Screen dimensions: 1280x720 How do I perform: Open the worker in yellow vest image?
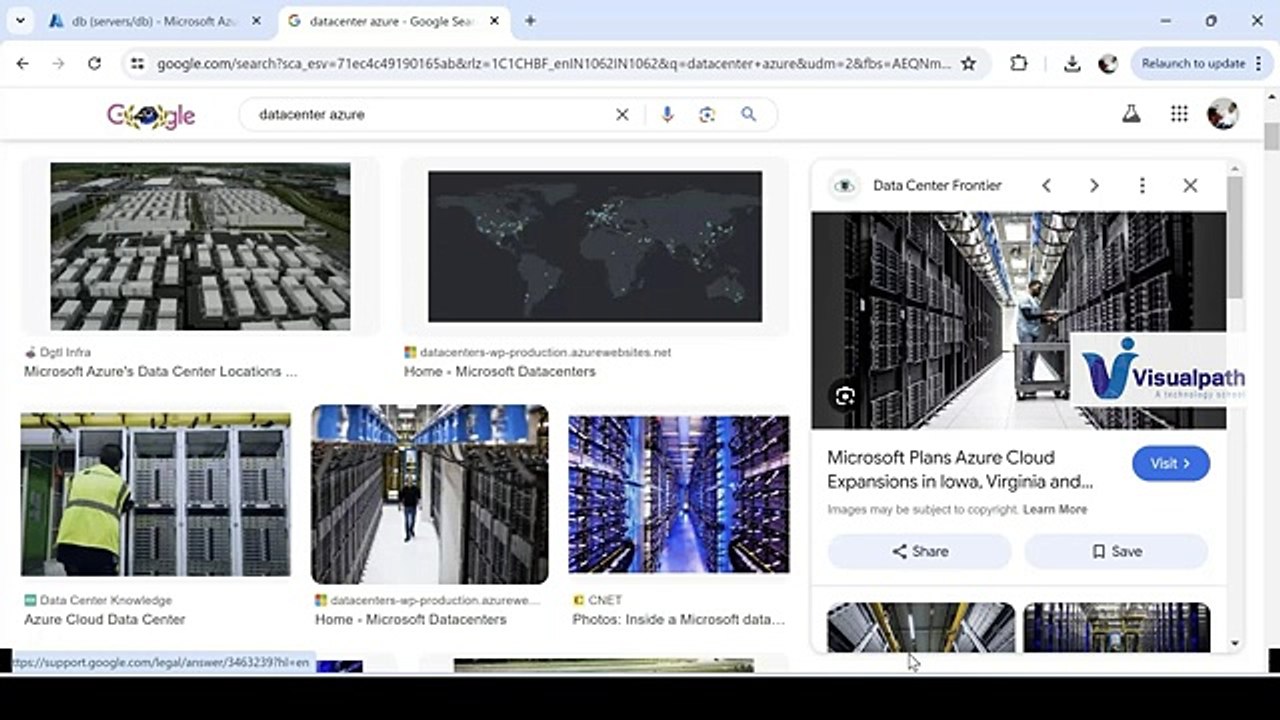(156, 495)
